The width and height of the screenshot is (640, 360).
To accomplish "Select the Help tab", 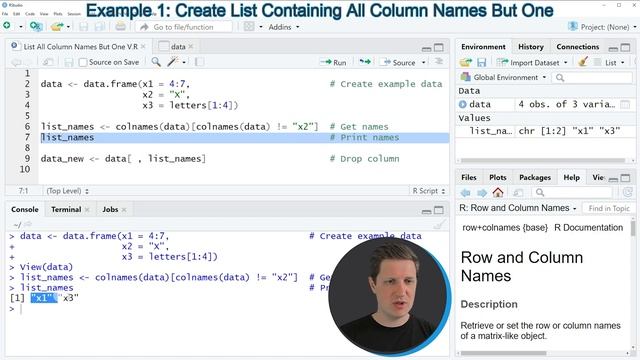I will (571, 177).
